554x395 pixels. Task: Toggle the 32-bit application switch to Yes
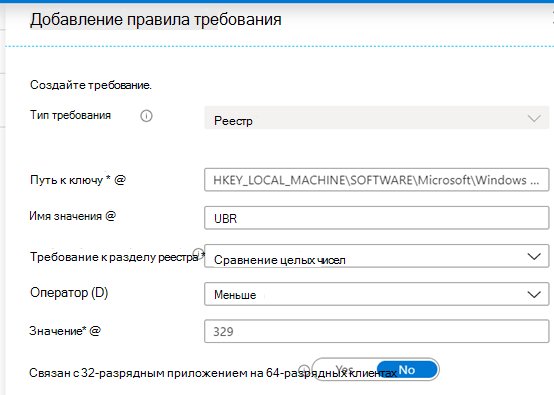click(344, 370)
